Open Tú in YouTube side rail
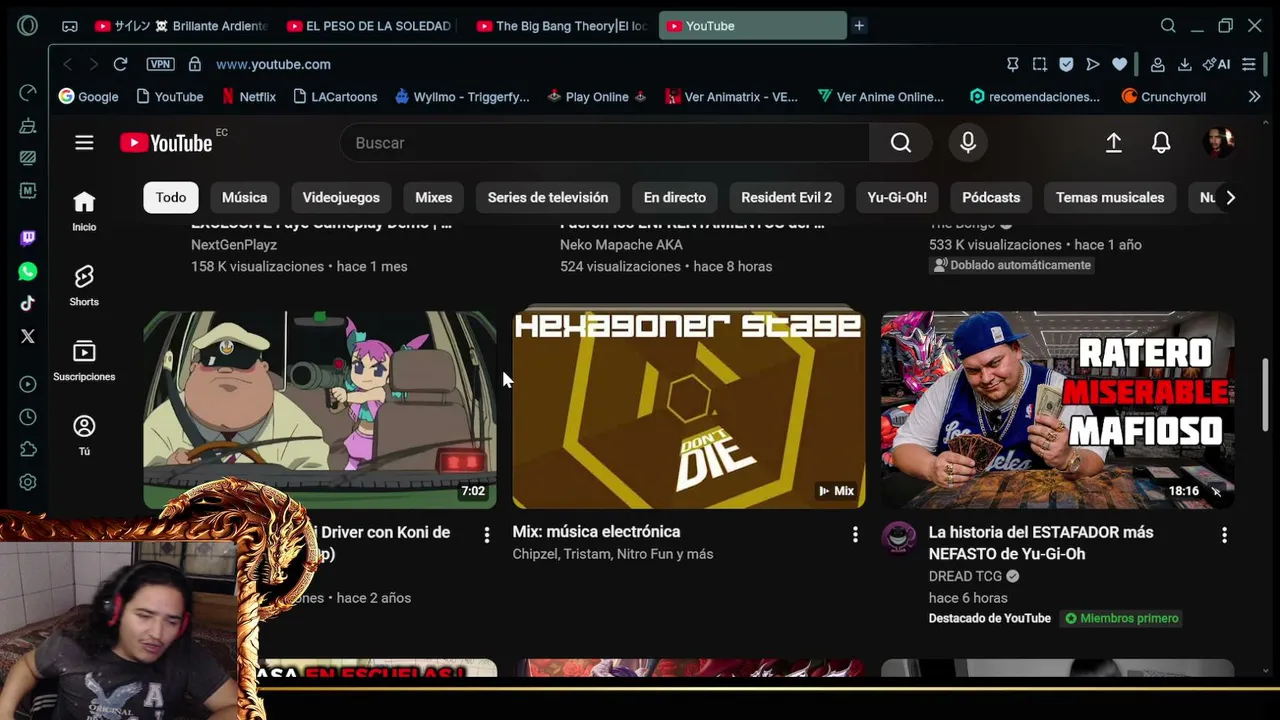Image resolution: width=1280 pixels, height=720 pixels. pos(84,436)
